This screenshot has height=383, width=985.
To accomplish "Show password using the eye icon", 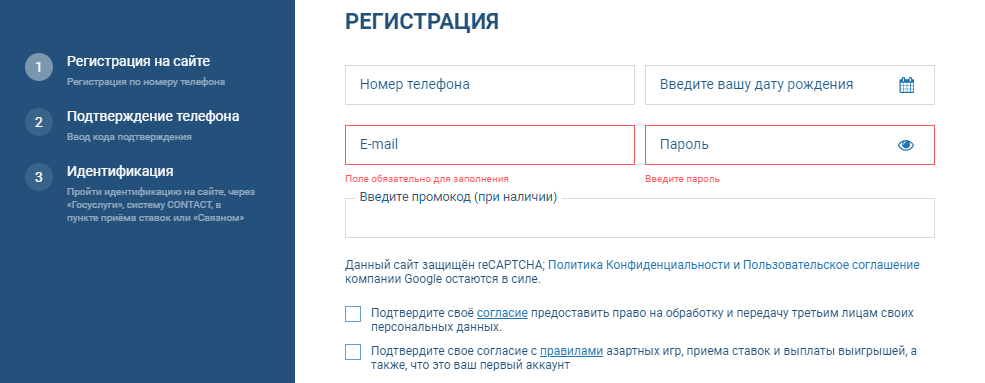I will pos(906,145).
